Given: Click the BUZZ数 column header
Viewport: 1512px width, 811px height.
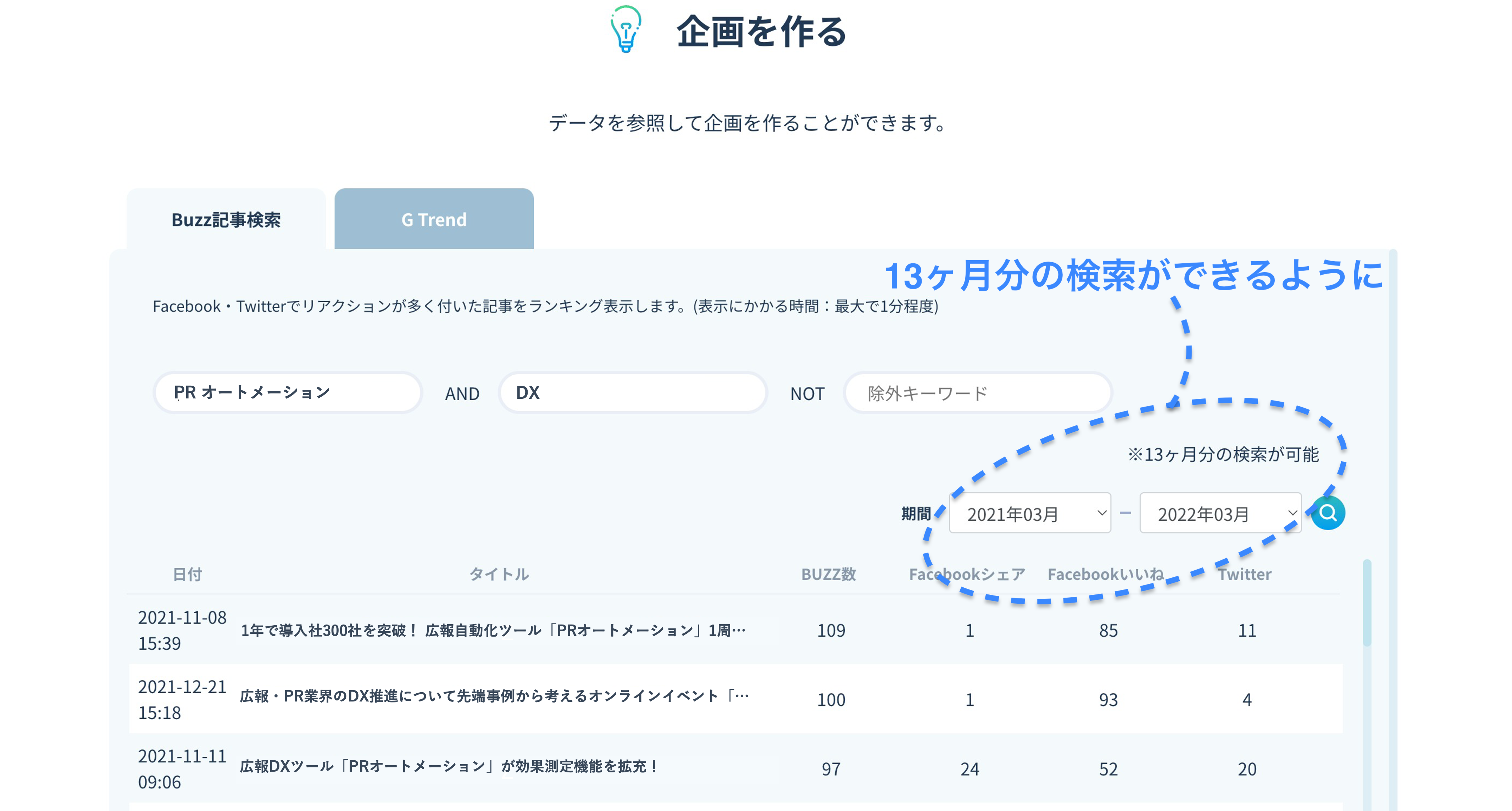Looking at the screenshot, I should pyautogui.click(x=828, y=574).
